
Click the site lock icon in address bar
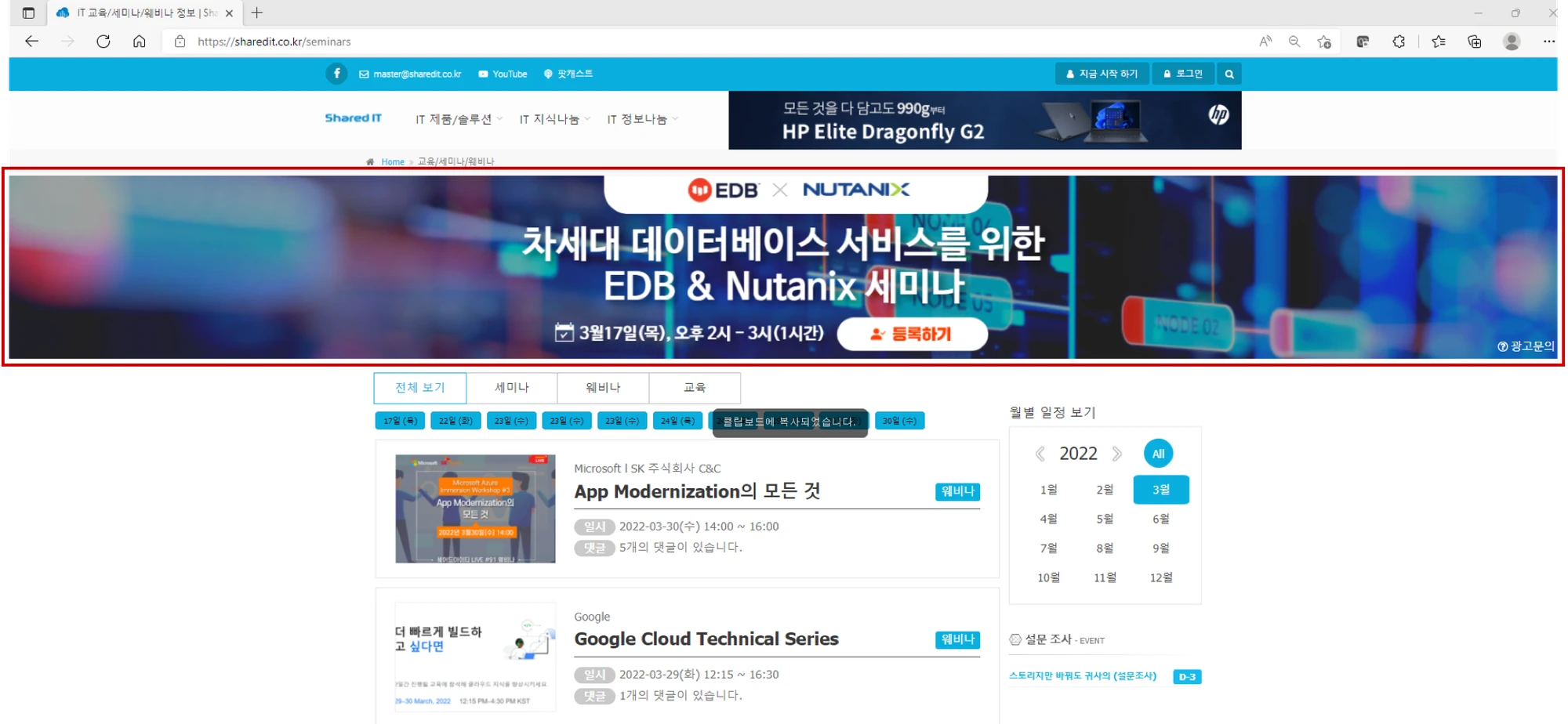180,42
